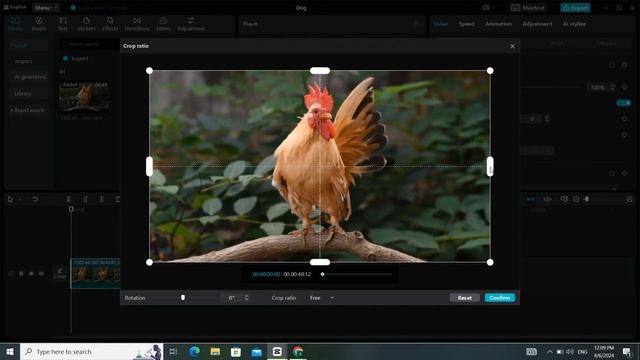
Task: Click the volume icon in system tray
Action: pos(570,352)
